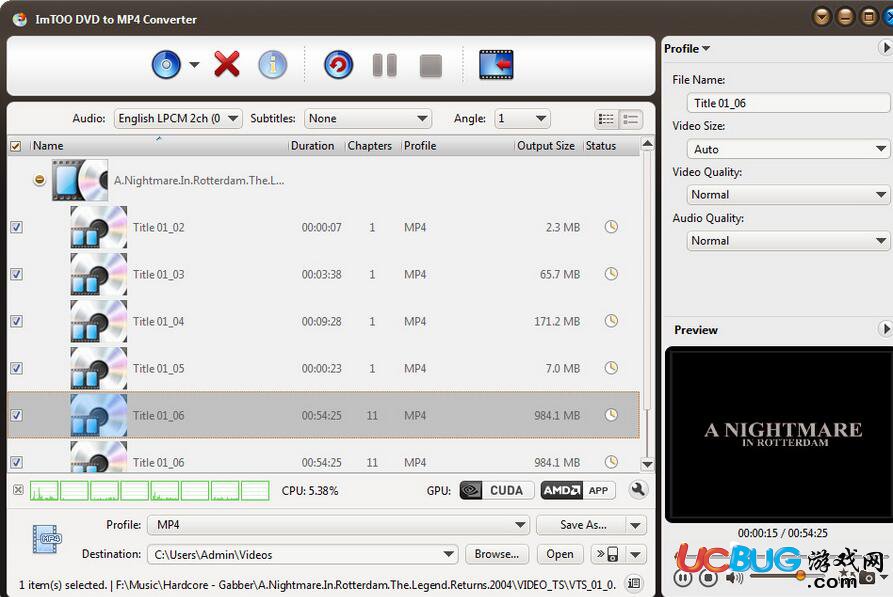This screenshot has height=597, width=893.
Task: Uncheck the highlighted Title 01_06 checkbox
Action: 17,415
